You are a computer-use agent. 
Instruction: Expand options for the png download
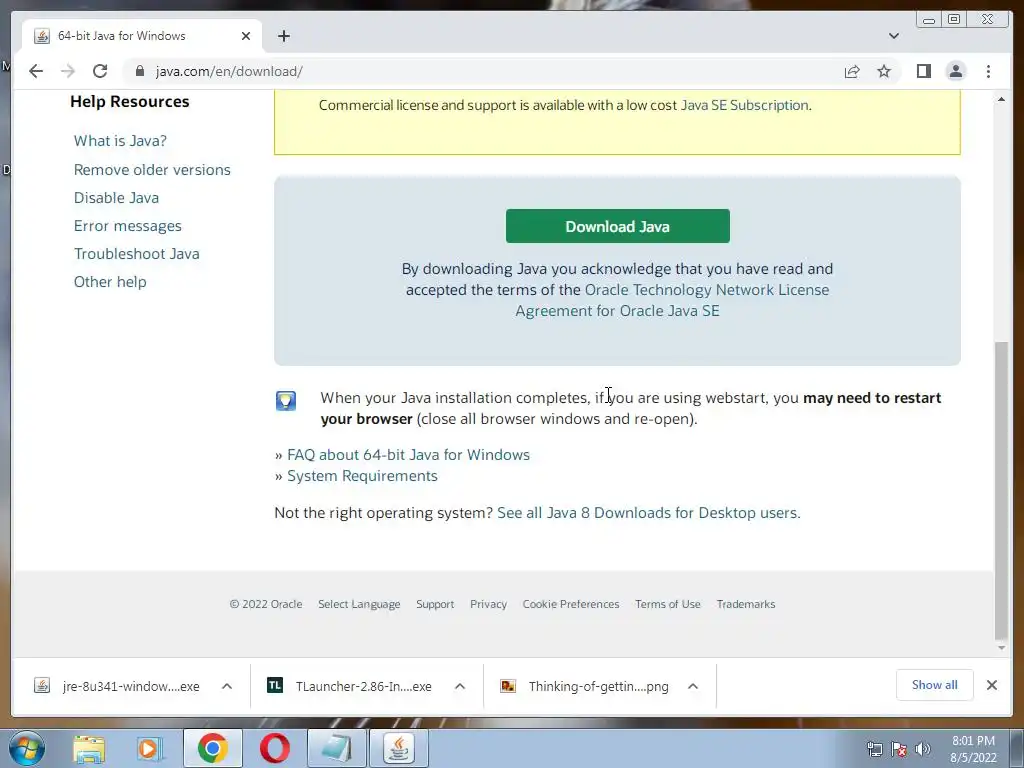(693, 686)
